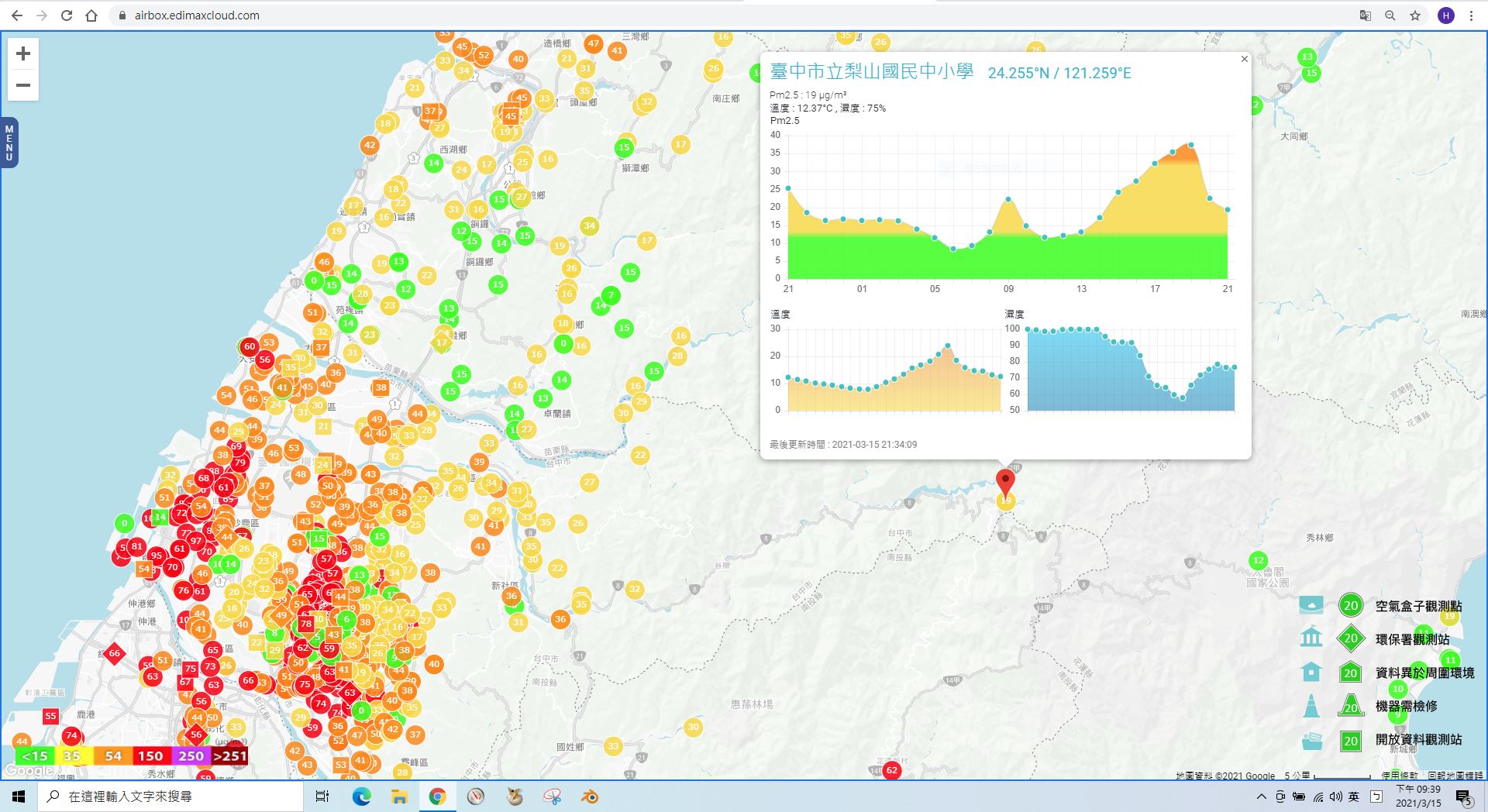Go back in browser history
The height and width of the screenshot is (812, 1488).
[x=17, y=15]
